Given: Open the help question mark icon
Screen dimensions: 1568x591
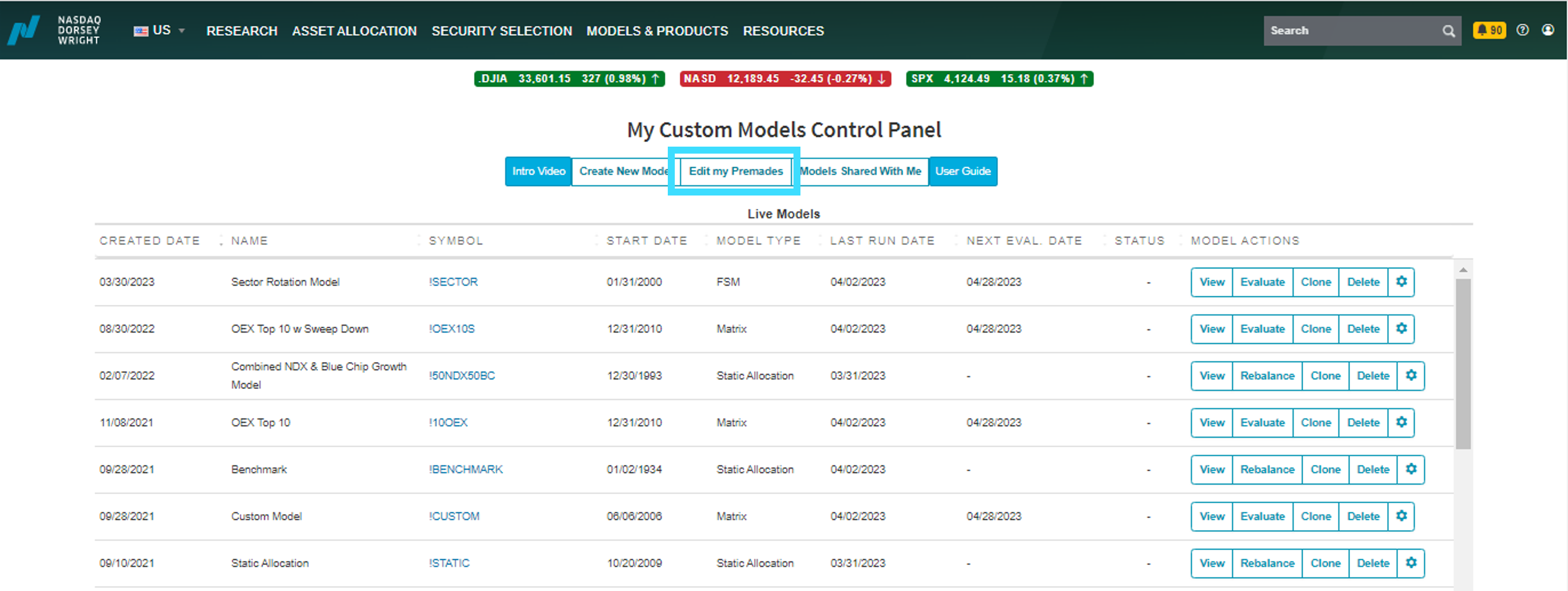Looking at the screenshot, I should (1522, 30).
